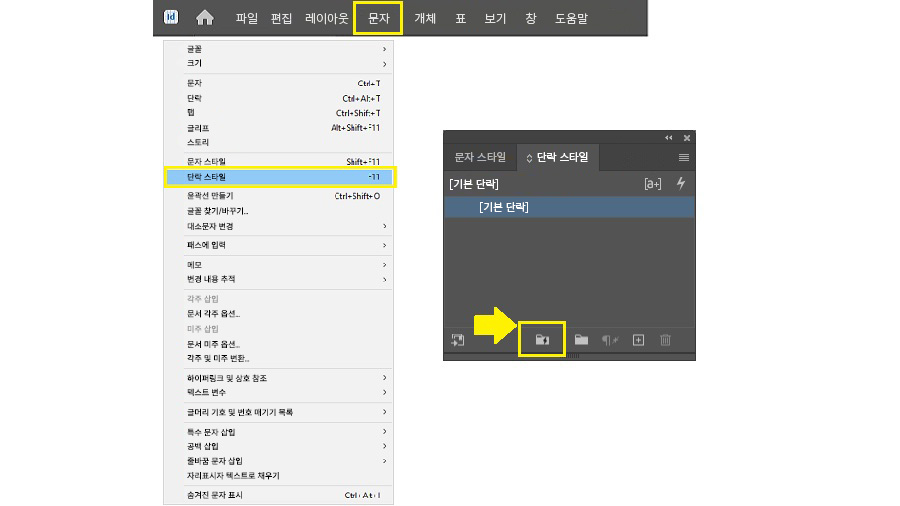Viewport: 900px width, 506px height.
Task: Click the [a+] style override highlighter icon
Action: pos(653,184)
